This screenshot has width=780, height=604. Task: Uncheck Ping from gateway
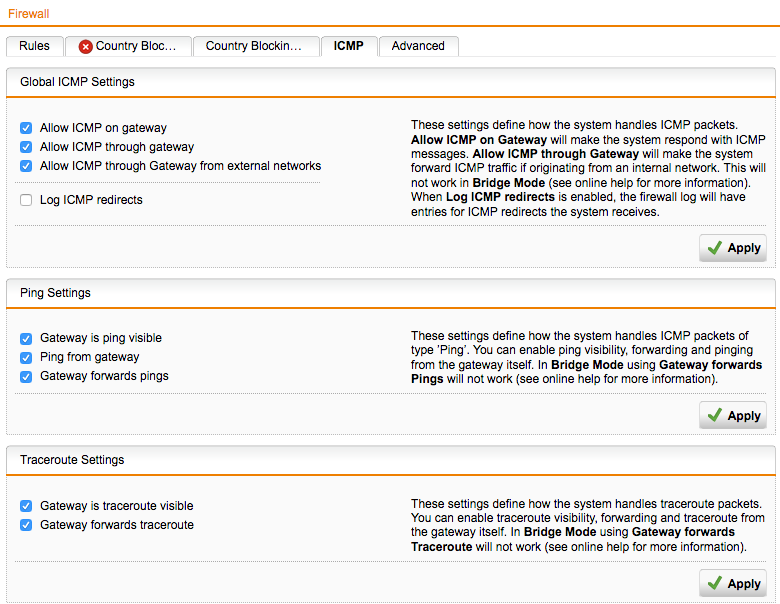26,358
